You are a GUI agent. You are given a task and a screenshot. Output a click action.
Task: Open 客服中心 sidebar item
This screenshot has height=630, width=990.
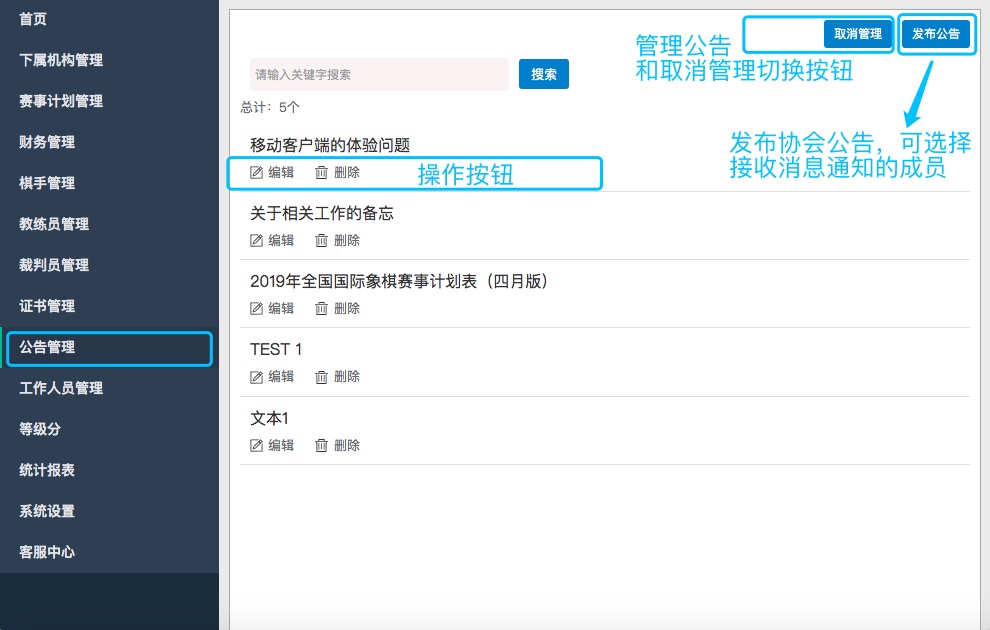(x=47, y=552)
